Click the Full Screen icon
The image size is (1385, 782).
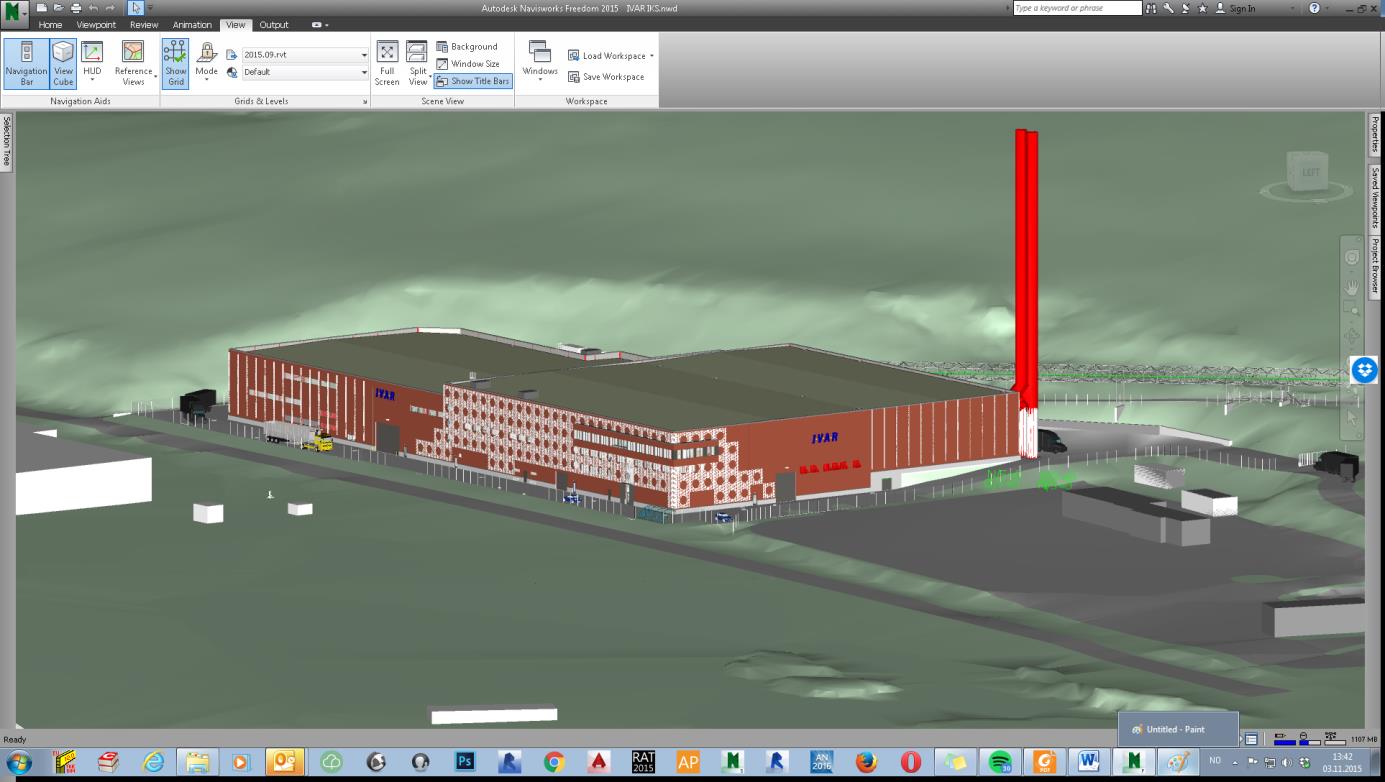[387, 64]
